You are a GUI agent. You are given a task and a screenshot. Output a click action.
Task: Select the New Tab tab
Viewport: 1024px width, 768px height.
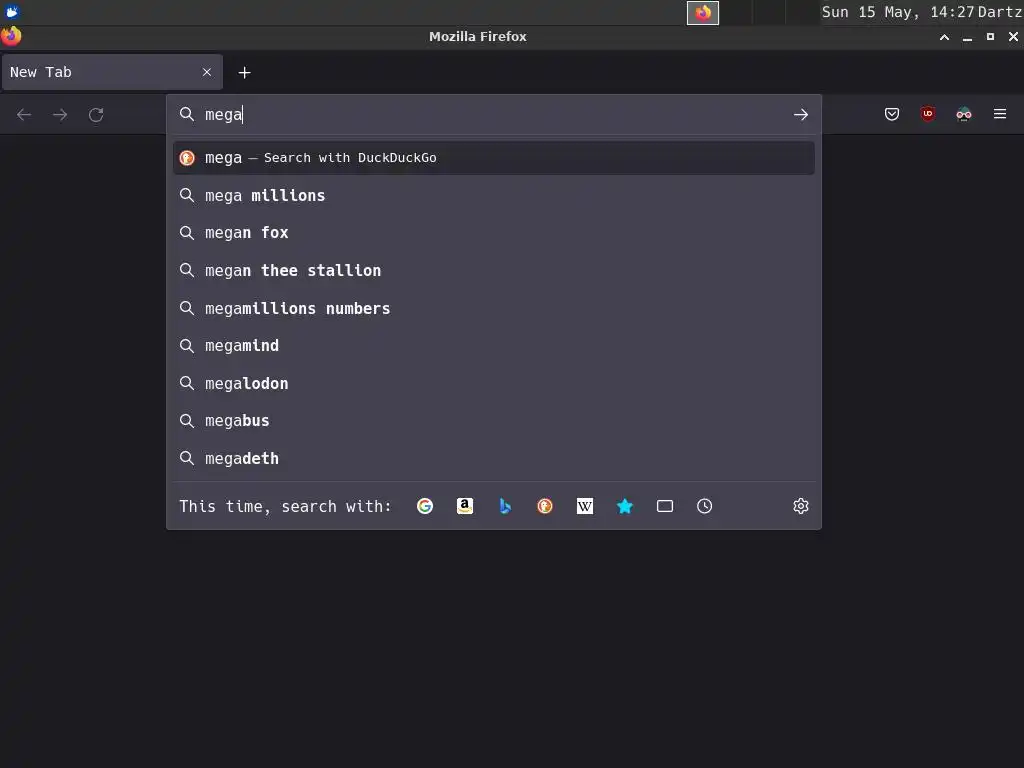pos(112,72)
